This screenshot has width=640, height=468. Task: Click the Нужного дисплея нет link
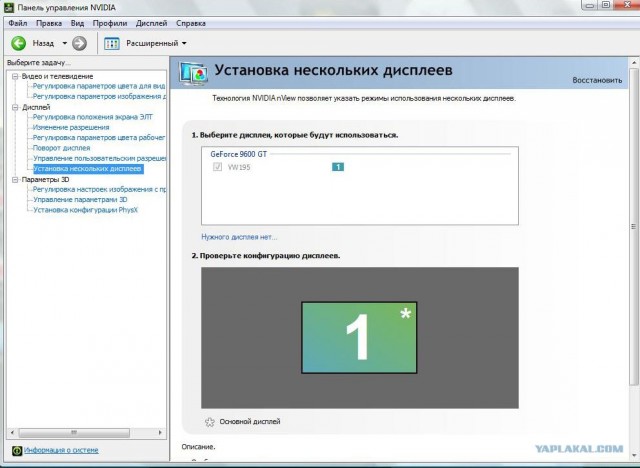click(239, 237)
